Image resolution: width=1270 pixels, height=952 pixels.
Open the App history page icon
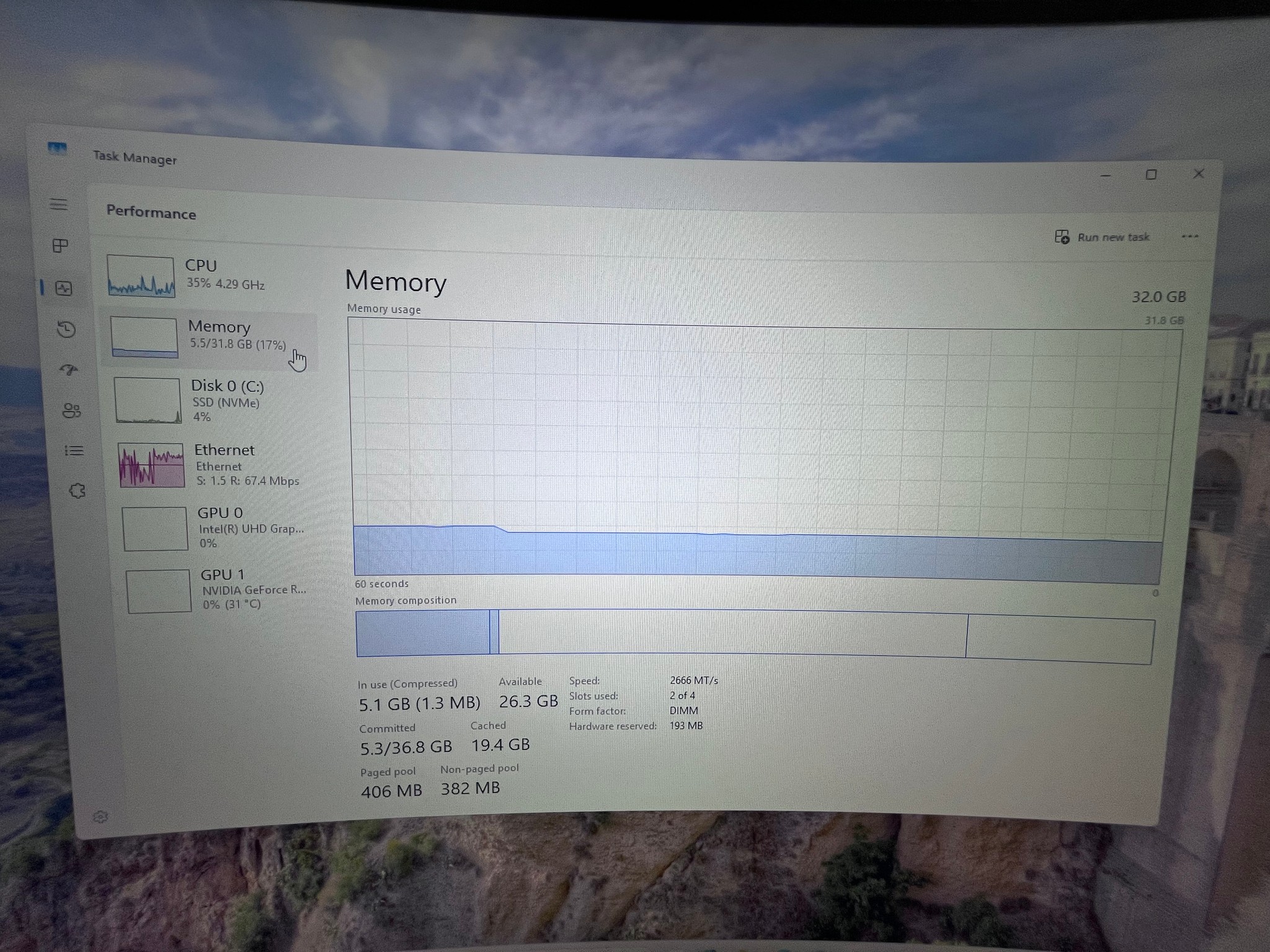click(x=66, y=328)
